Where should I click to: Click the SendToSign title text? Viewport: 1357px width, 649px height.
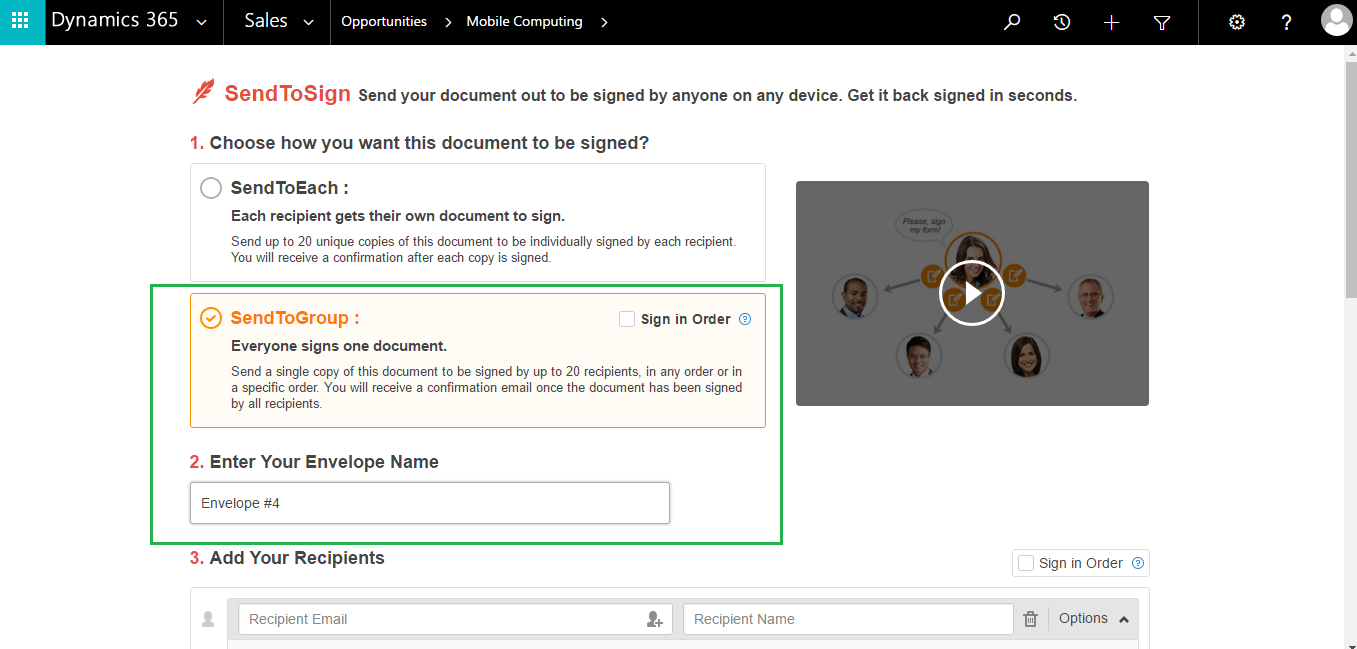click(x=288, y=94)
